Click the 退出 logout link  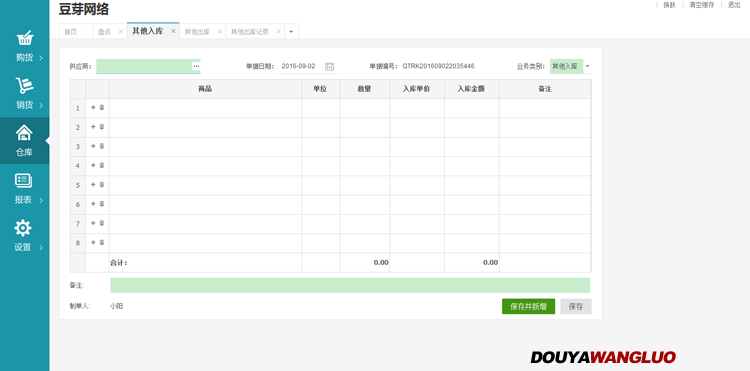pos(734,5)
